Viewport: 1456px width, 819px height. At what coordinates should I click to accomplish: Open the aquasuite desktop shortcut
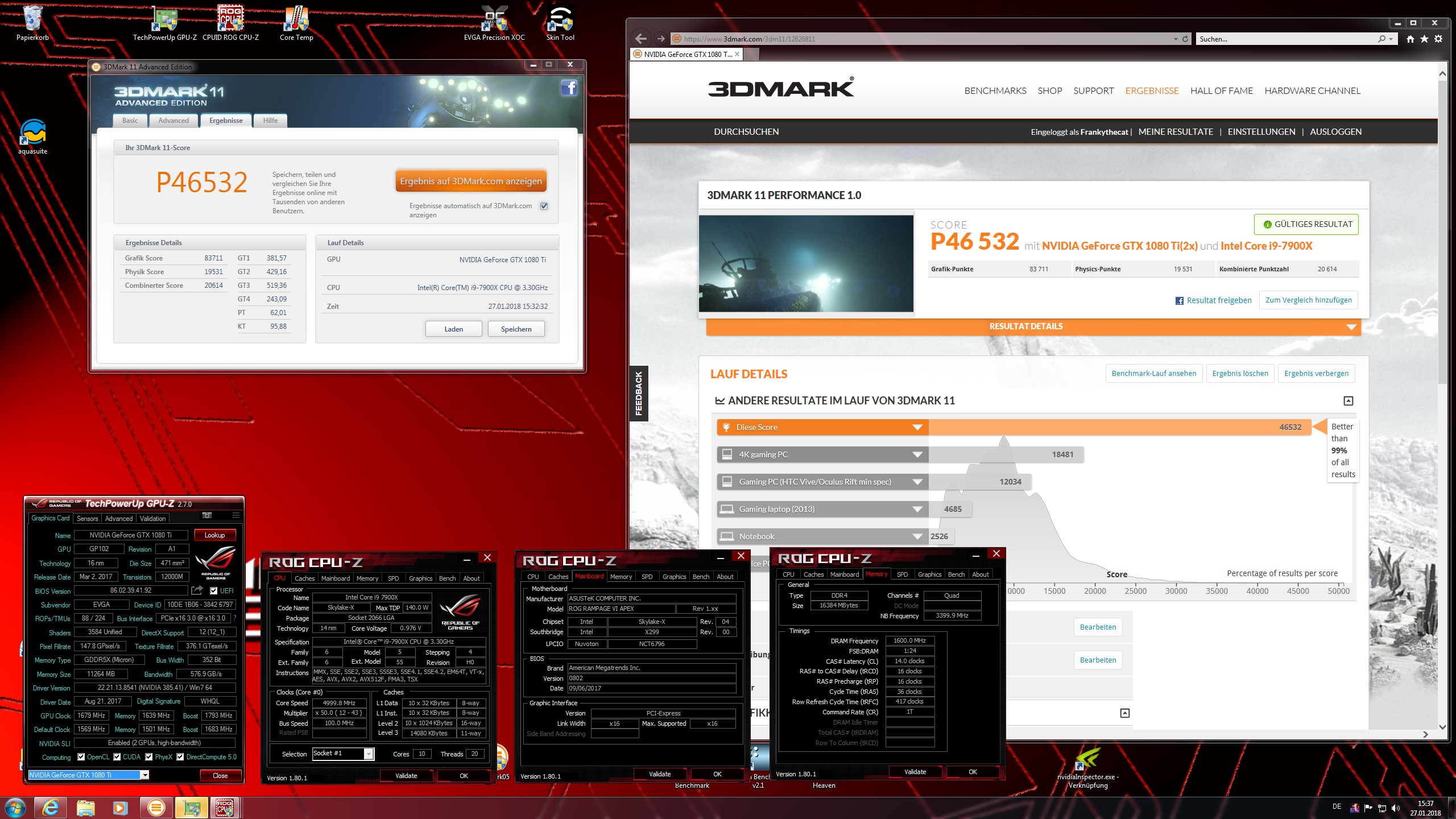pyautogui.click(x=32, y=136)
